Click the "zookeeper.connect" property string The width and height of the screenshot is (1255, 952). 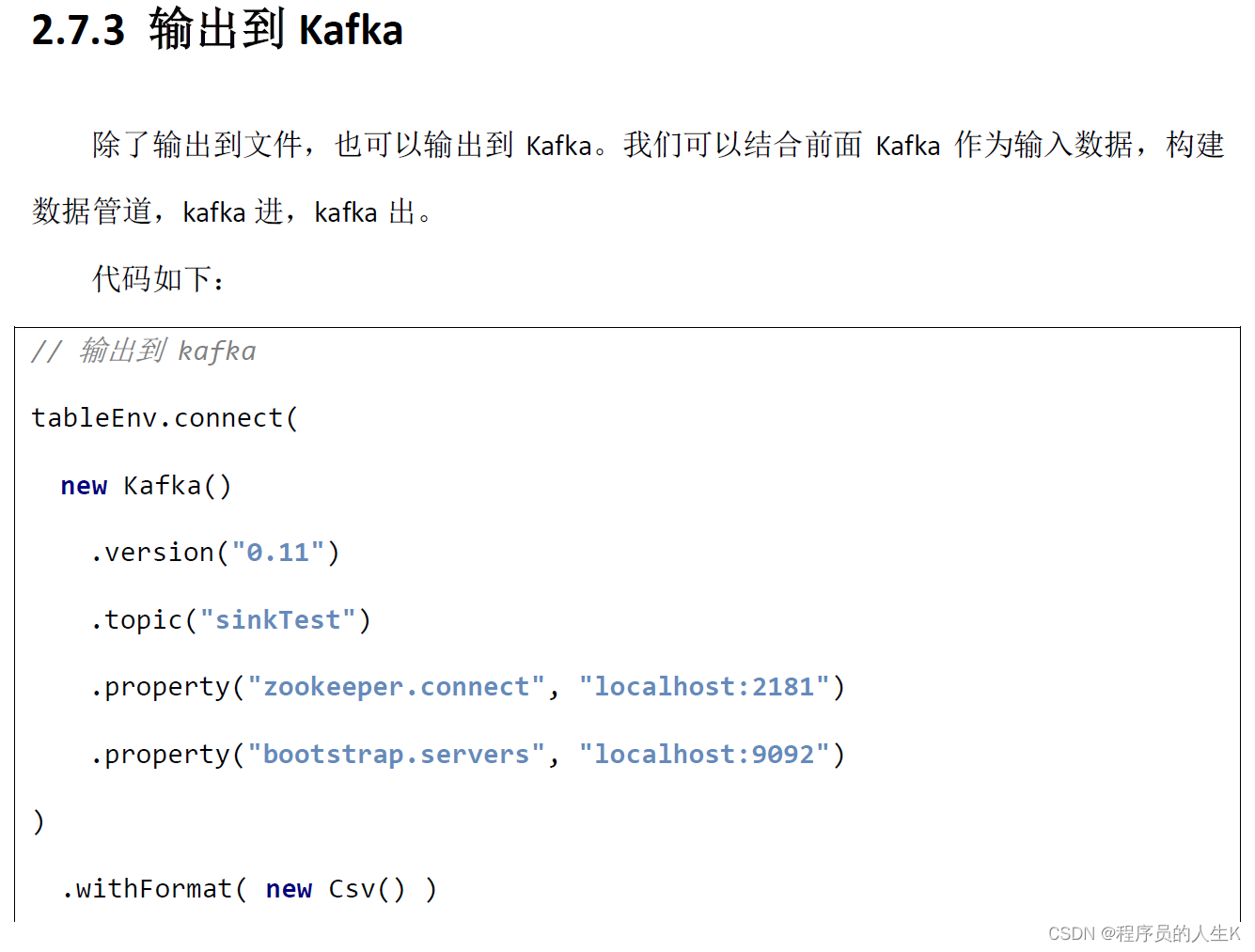tap(396, 687)
